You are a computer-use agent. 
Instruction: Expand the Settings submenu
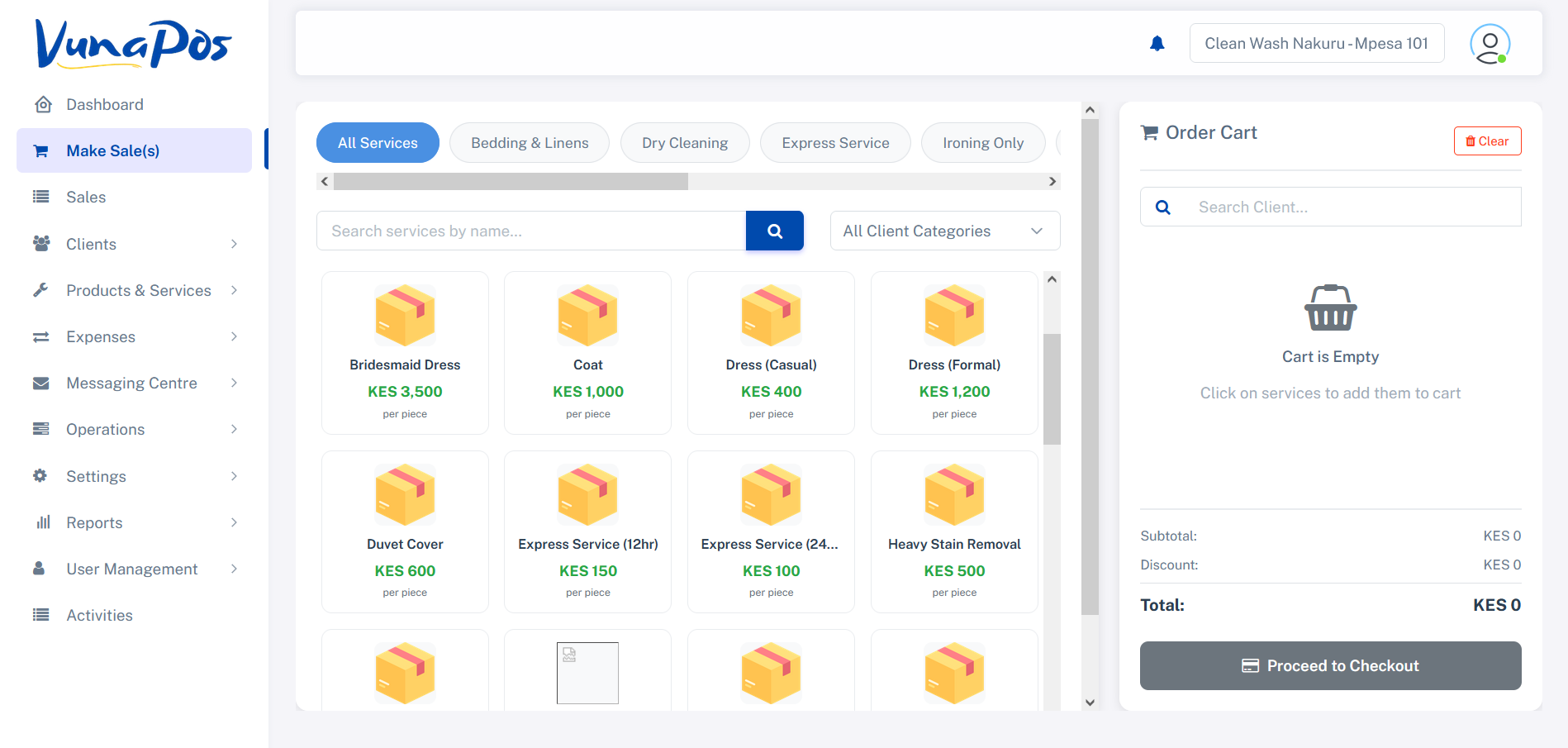[234, 476]
